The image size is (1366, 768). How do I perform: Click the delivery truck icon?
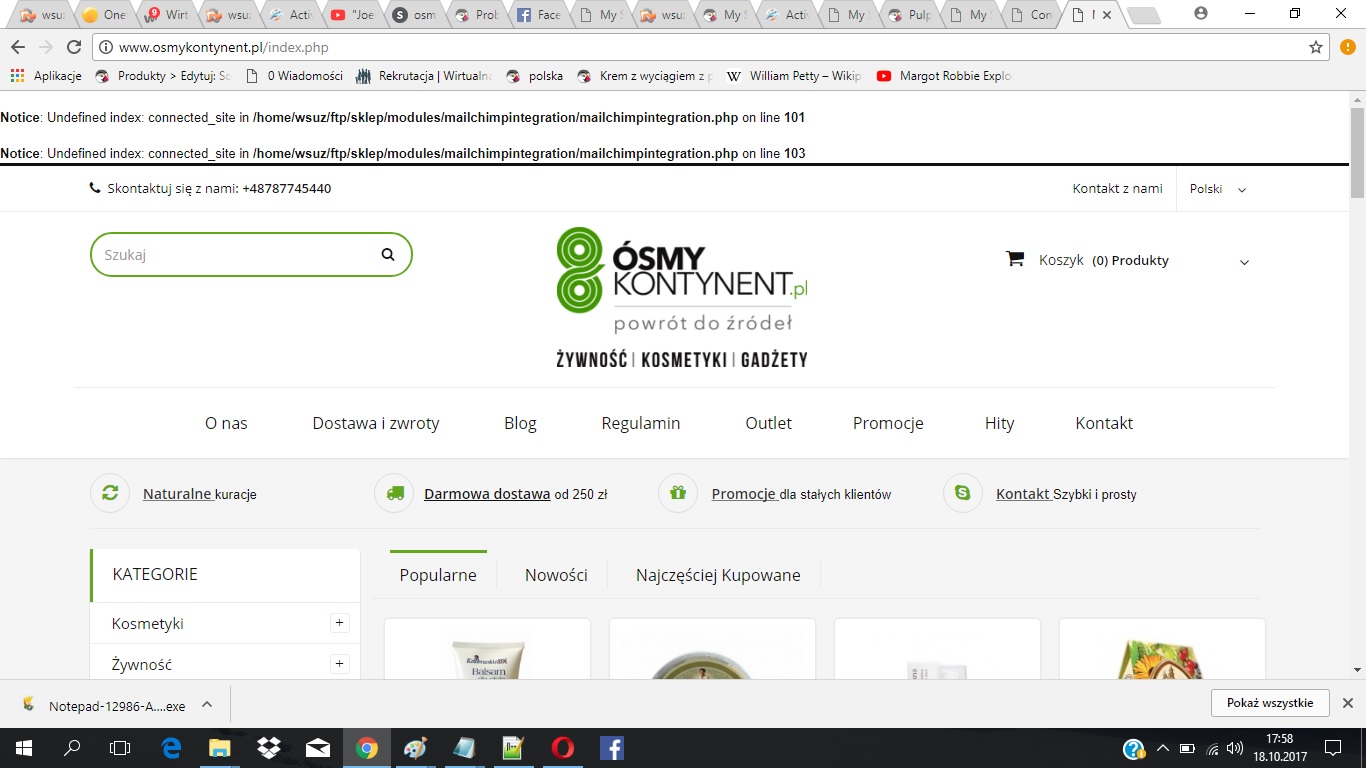pyautogui.click(x=394, y=493)
